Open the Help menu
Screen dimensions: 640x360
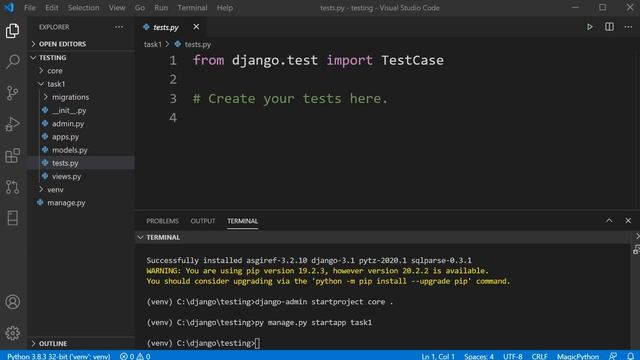(224, 8)
